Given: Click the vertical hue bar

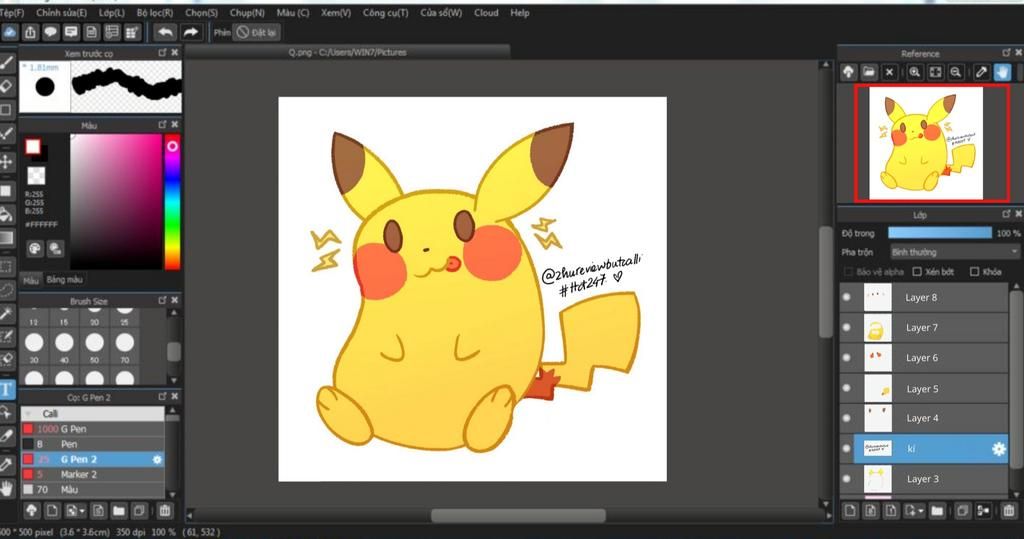Looking at the screenshot, I should point(172,201).
